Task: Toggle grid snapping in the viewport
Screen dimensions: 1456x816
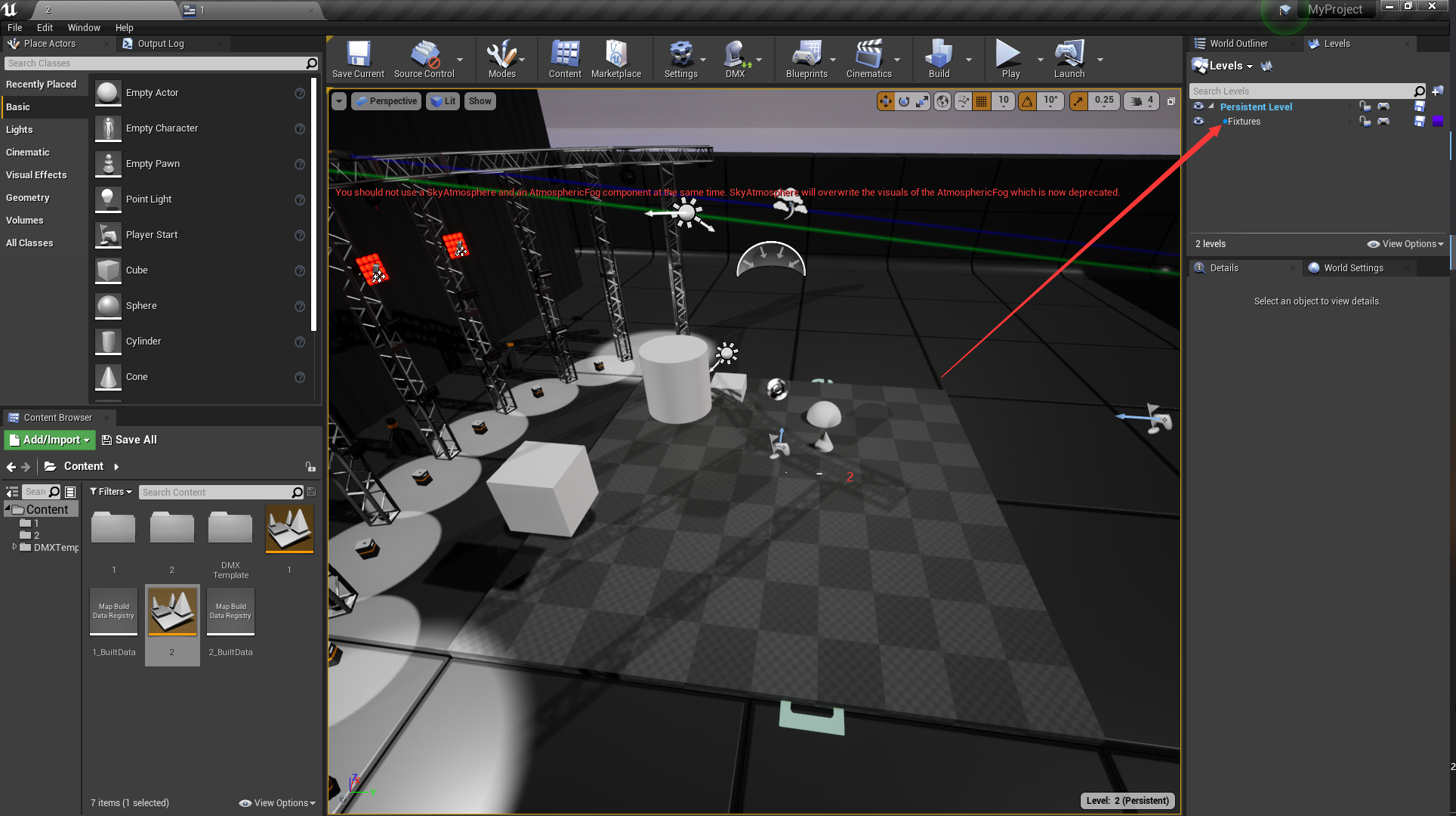Action: pos(981,100)
